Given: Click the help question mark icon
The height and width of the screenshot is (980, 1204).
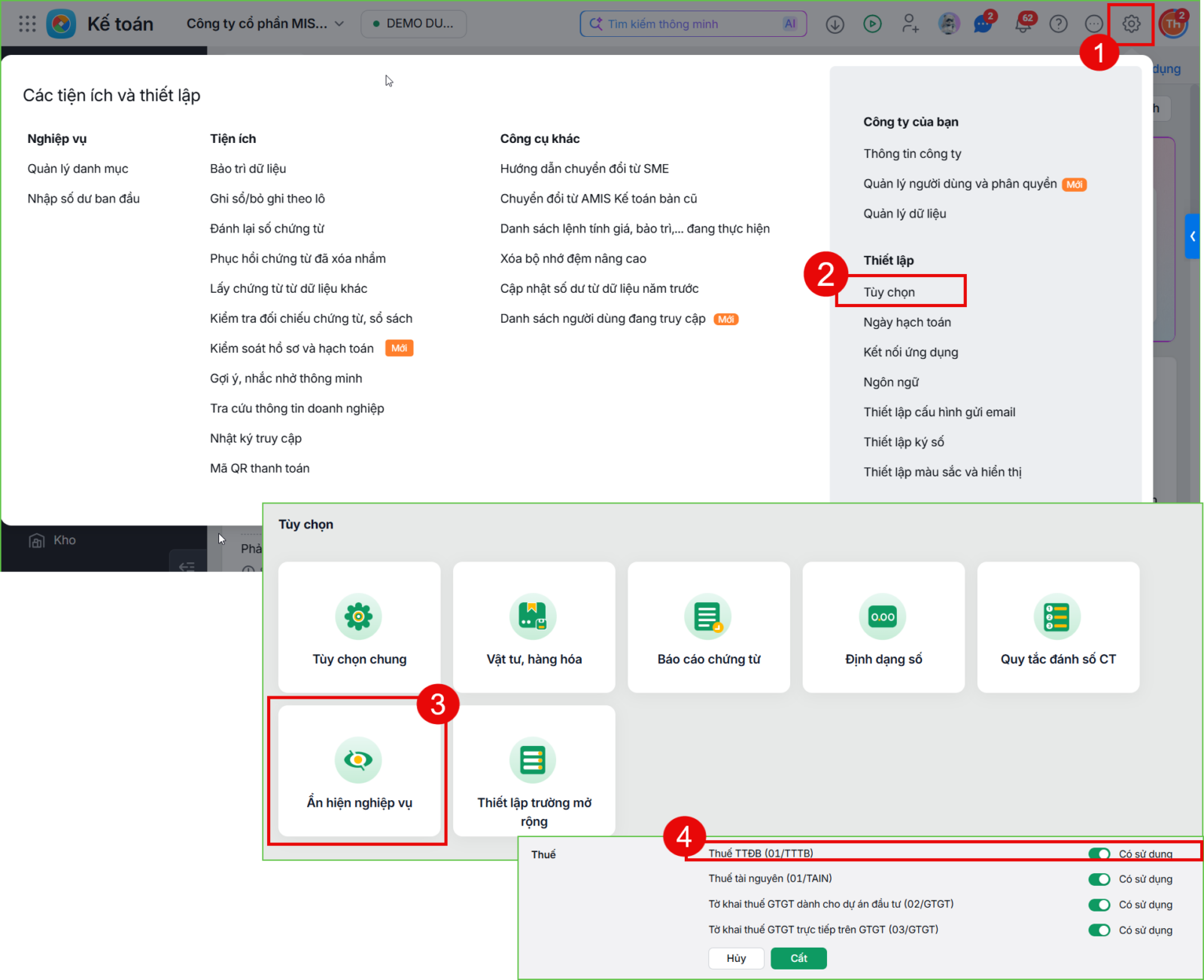Looking at the screenshot, I should (x=1058, y=24).
